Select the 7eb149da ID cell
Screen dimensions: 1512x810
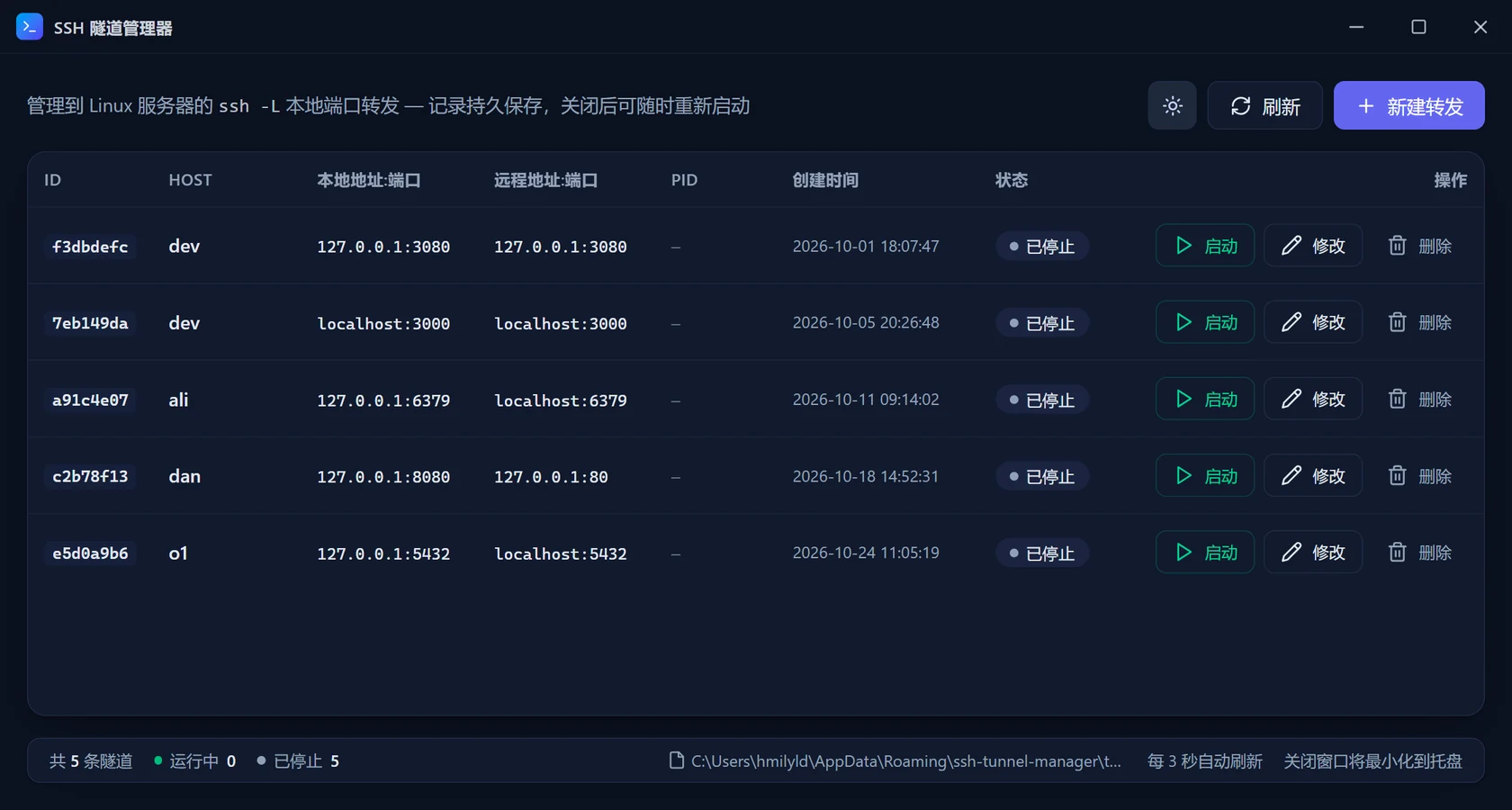click(x=90, y=323)
